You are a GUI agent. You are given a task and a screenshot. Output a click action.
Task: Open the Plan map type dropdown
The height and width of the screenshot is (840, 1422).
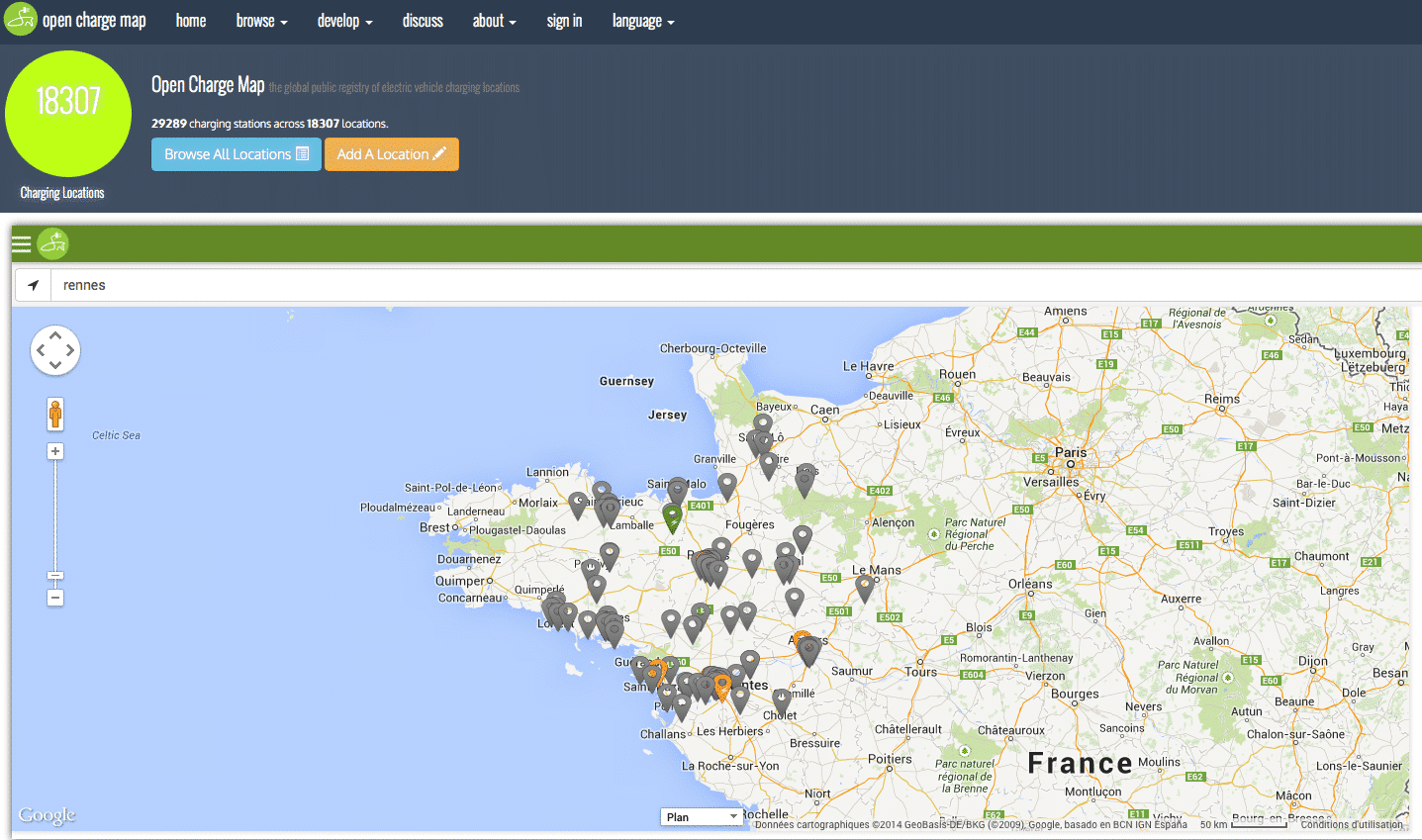pos(702,817)
